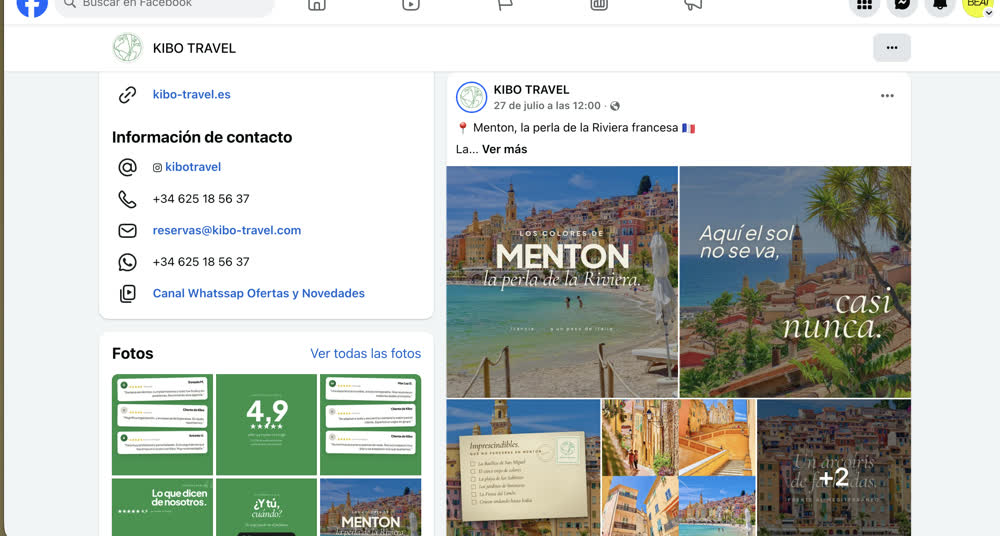Open the Aquí el sol no se va image
Image resolution: width=1000 pixels, height=536 pixels.
coord(795,282)
